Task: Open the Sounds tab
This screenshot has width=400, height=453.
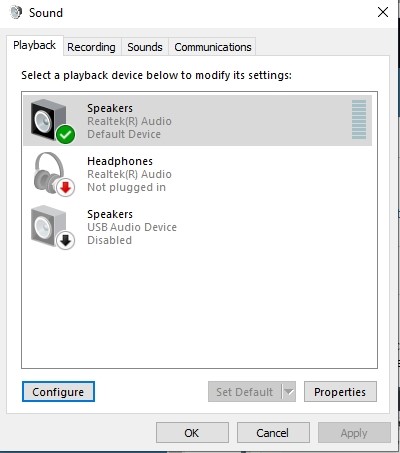Action: click(x=145, y=47)
